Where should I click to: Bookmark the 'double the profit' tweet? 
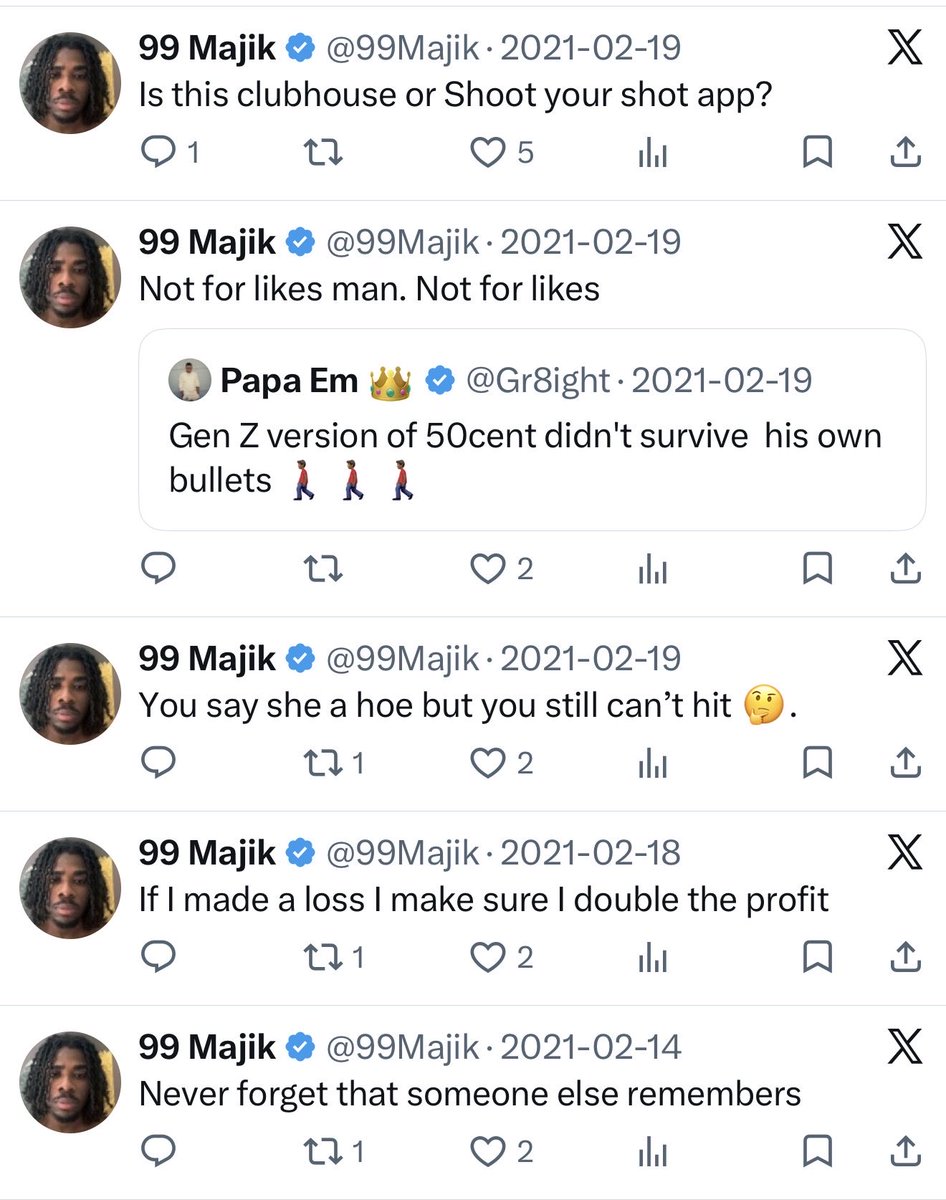coord(818,958)
